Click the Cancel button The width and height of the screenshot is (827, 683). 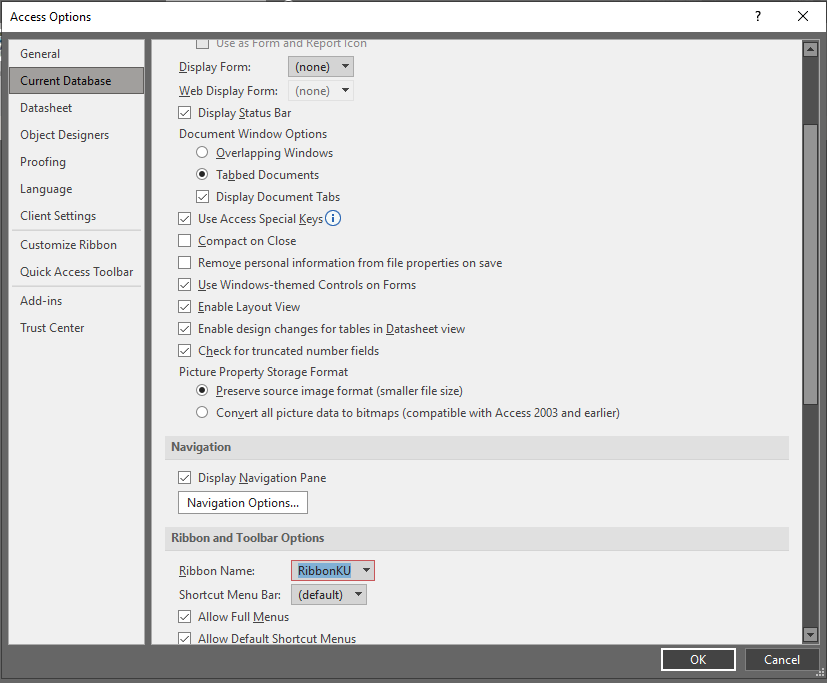782,659
